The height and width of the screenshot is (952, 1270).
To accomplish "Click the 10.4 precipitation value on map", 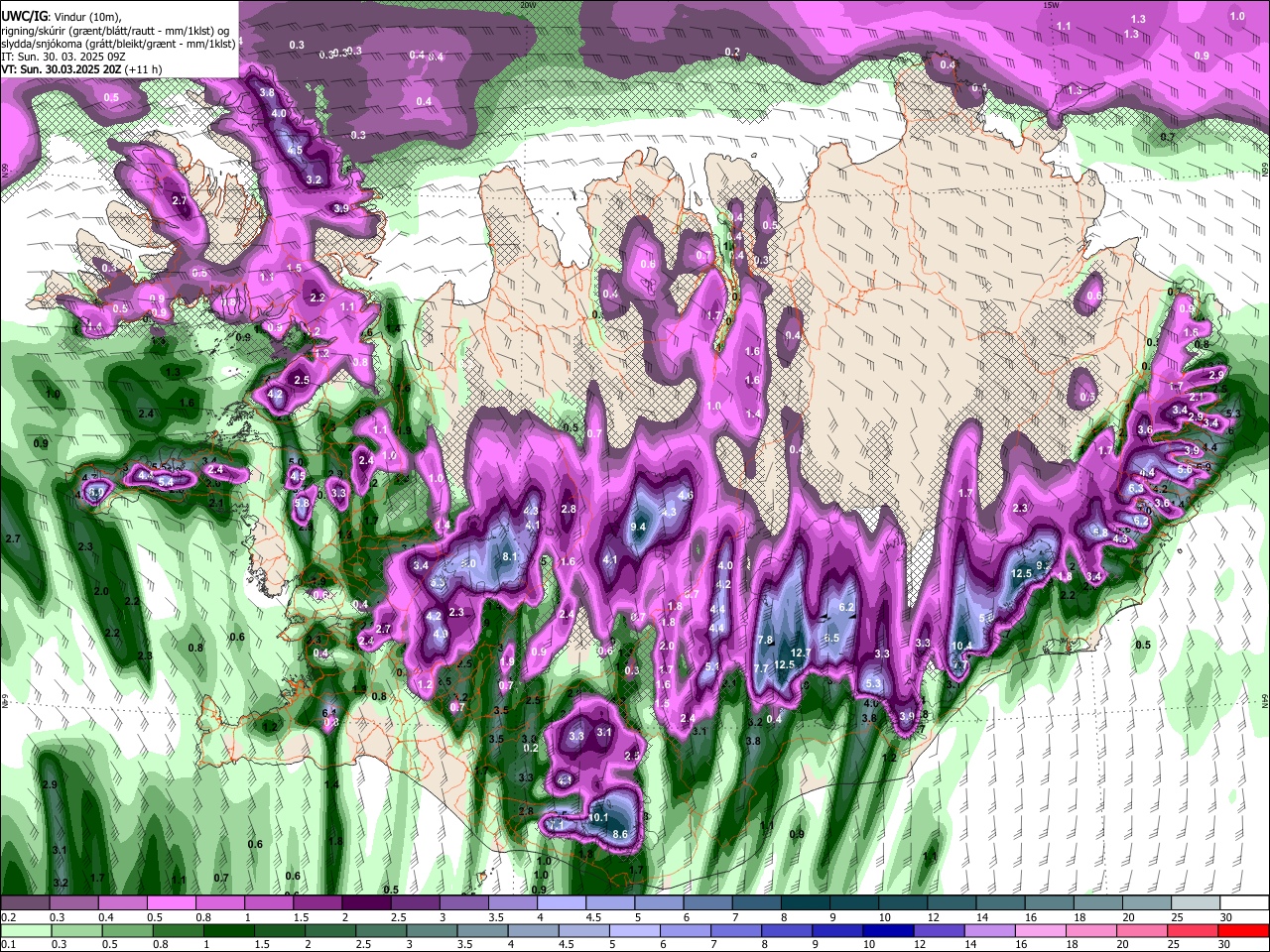I will (x=960, y=646).
